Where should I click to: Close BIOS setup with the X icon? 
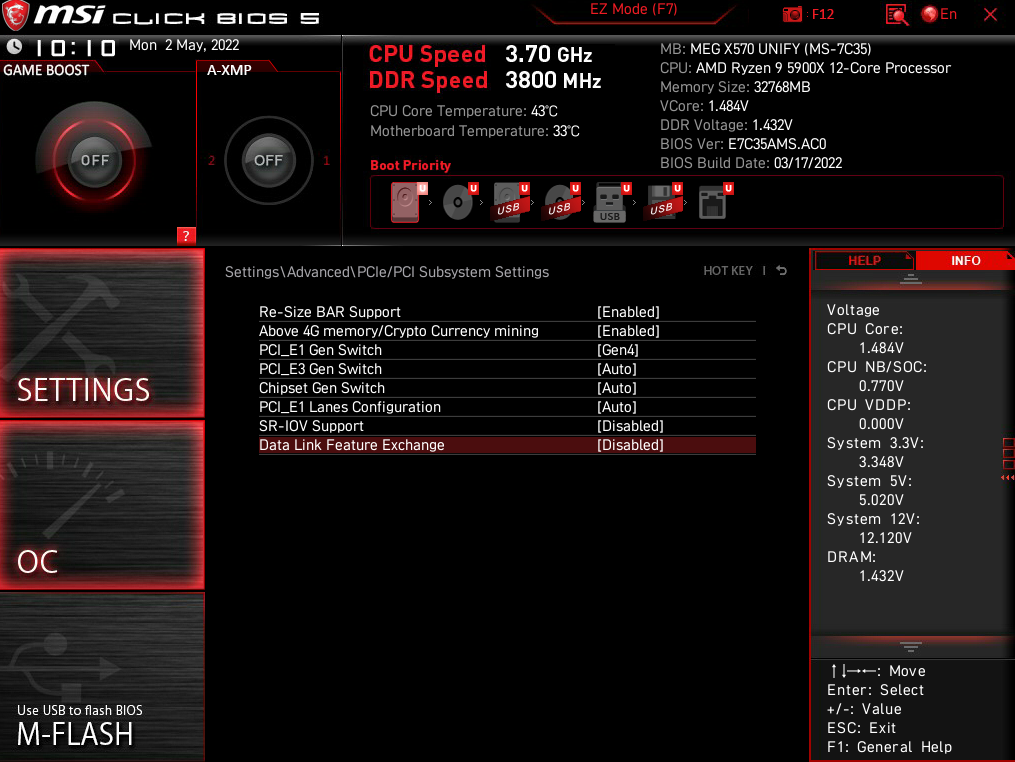[x=990, y=14]
